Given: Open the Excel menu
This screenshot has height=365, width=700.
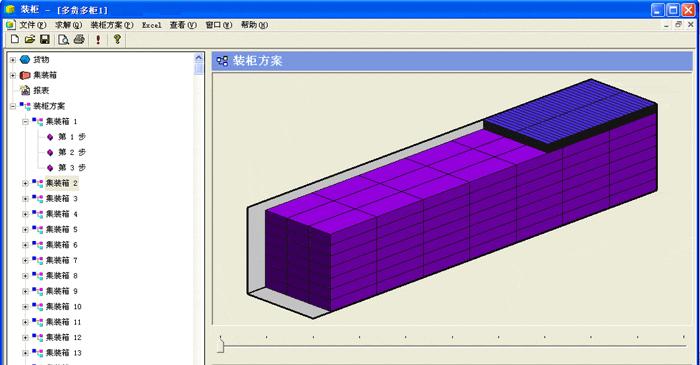Looking at the screenshot, I should [151, 25].
